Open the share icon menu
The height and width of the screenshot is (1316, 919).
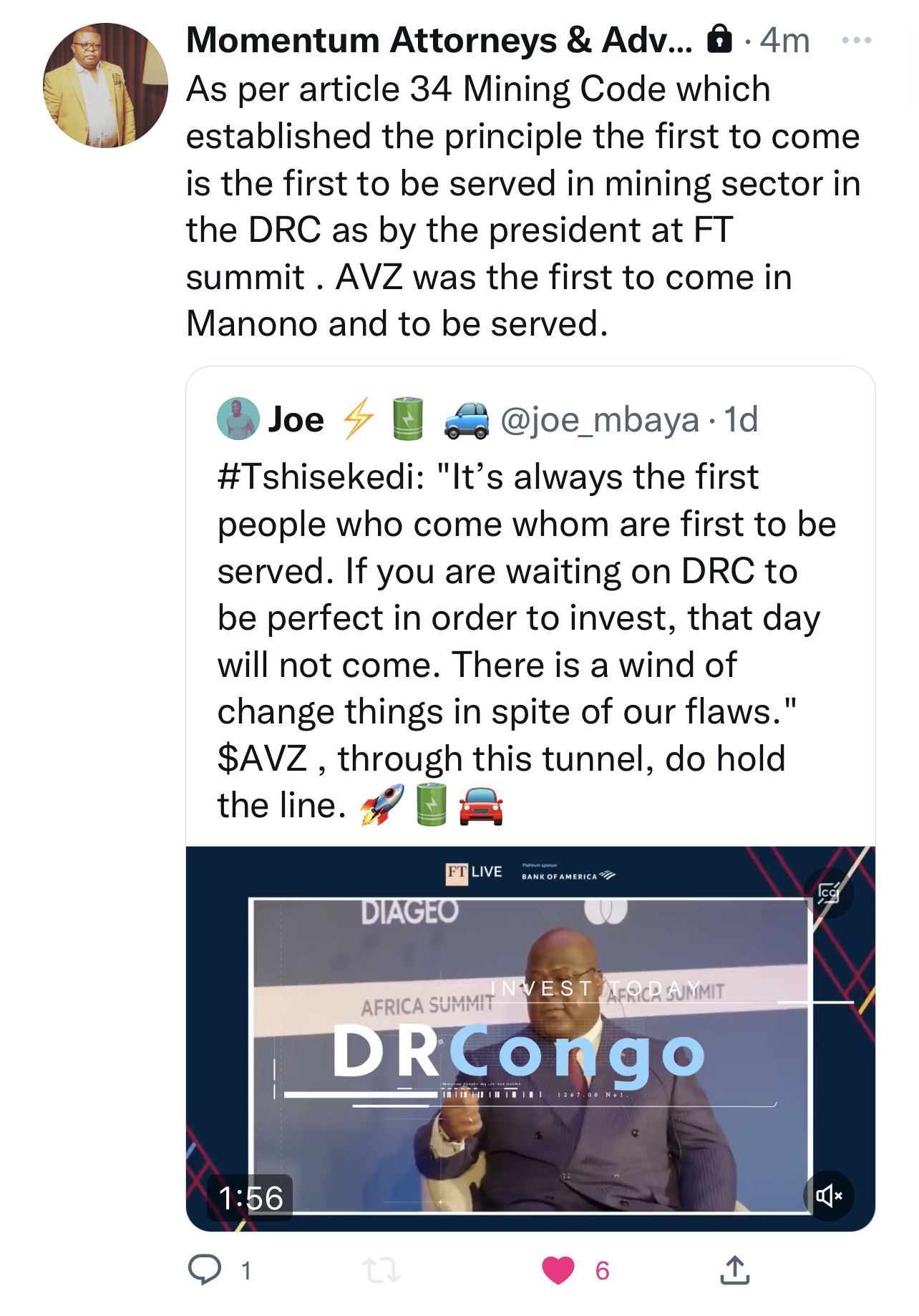point(734,1269)
